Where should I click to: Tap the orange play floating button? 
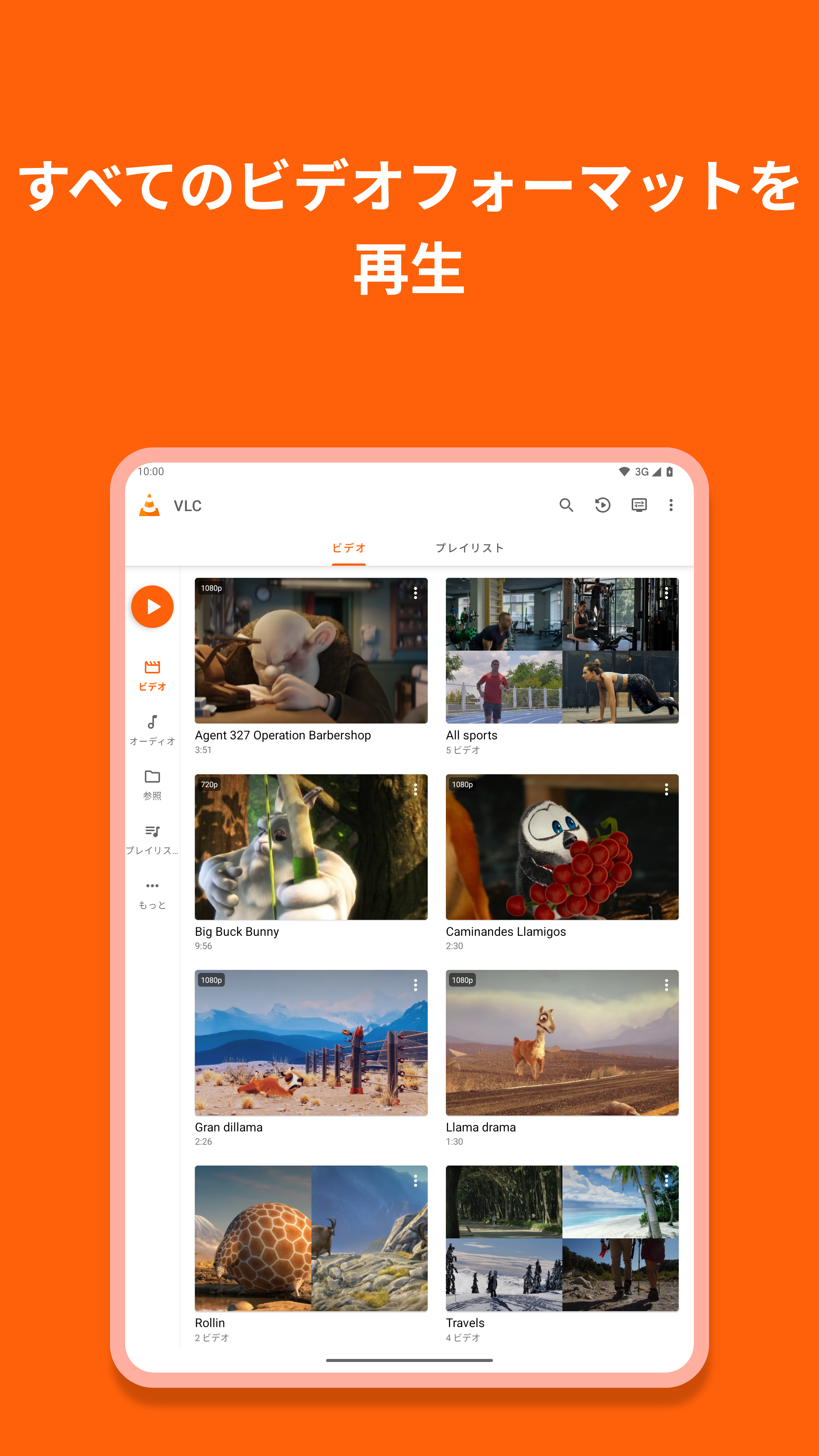[x=152, y=607]
